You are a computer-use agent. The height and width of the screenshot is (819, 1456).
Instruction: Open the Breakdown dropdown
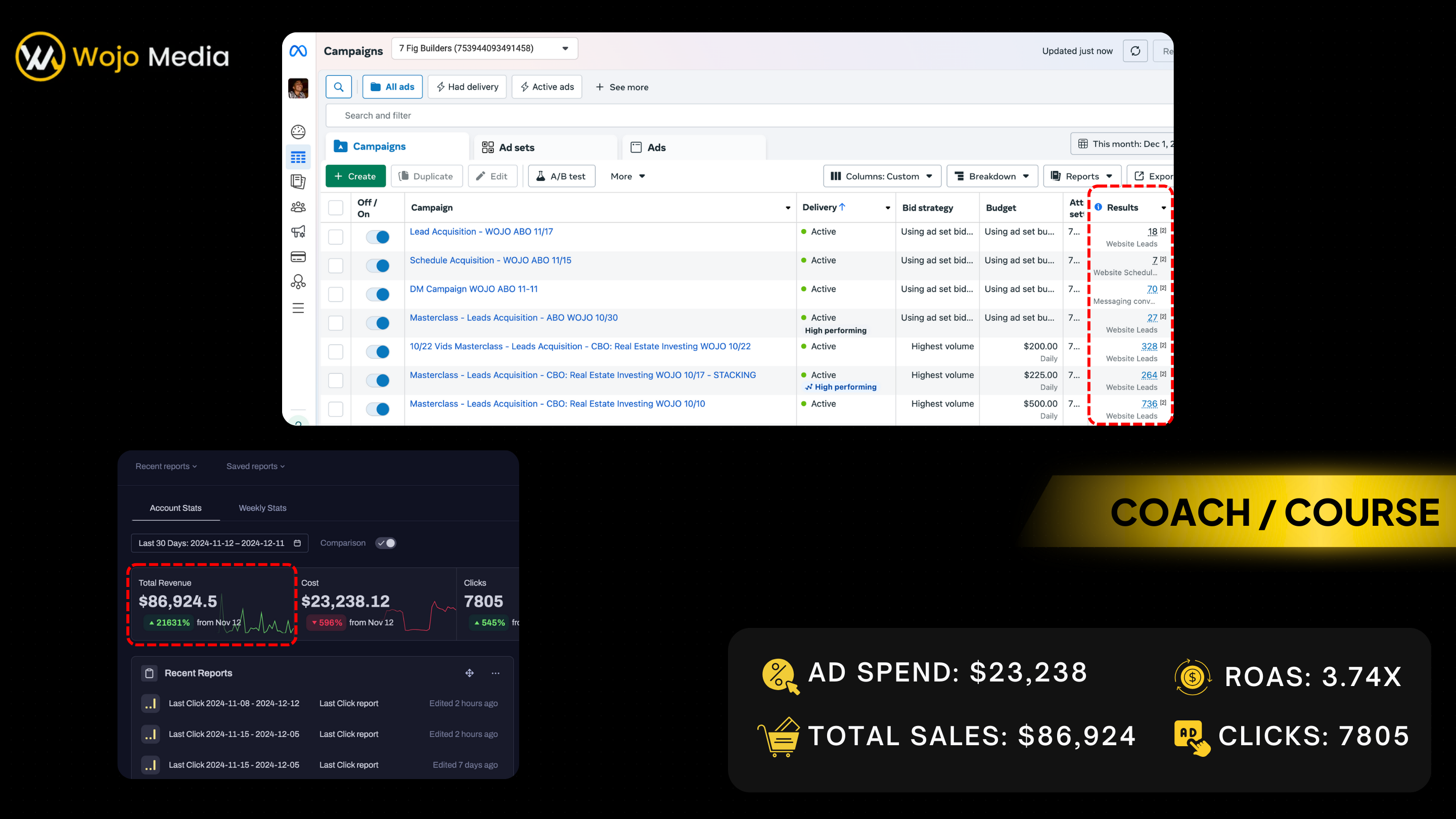[x=992, y=176]
